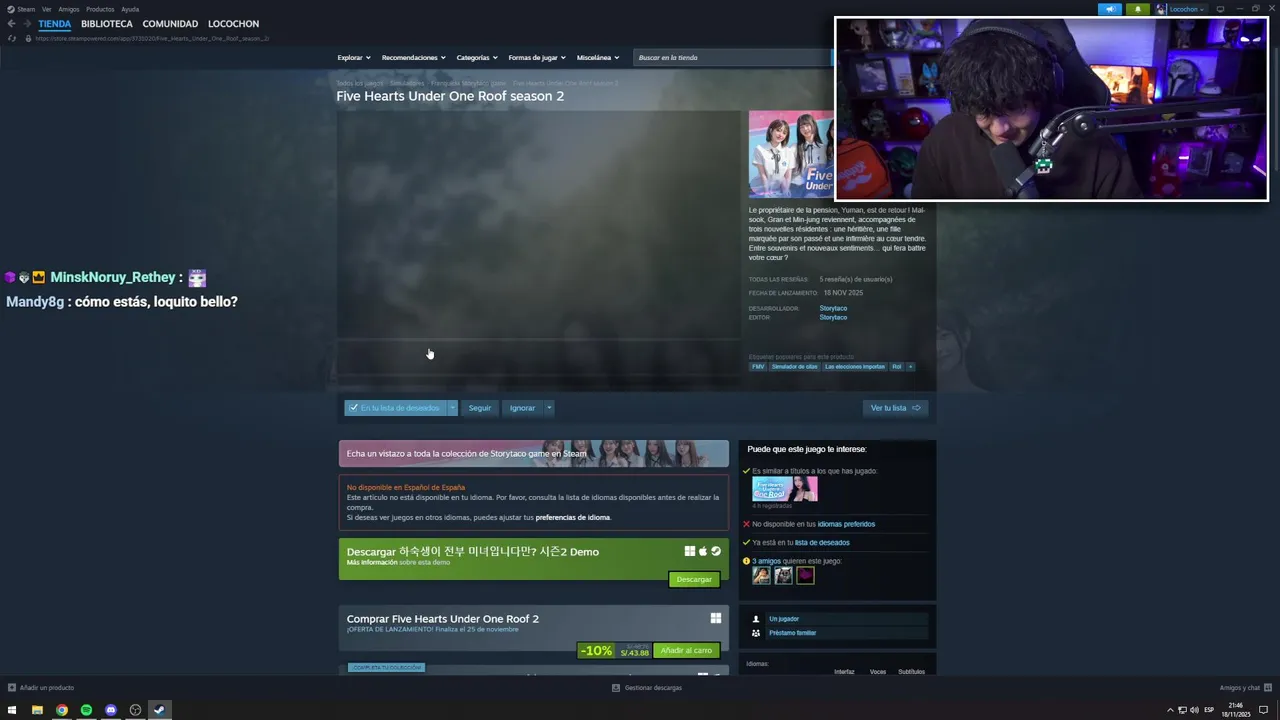This screenshot has width=1280, height=720.
Task: Show hidden icons in system tray
Action: point(1170,710)
